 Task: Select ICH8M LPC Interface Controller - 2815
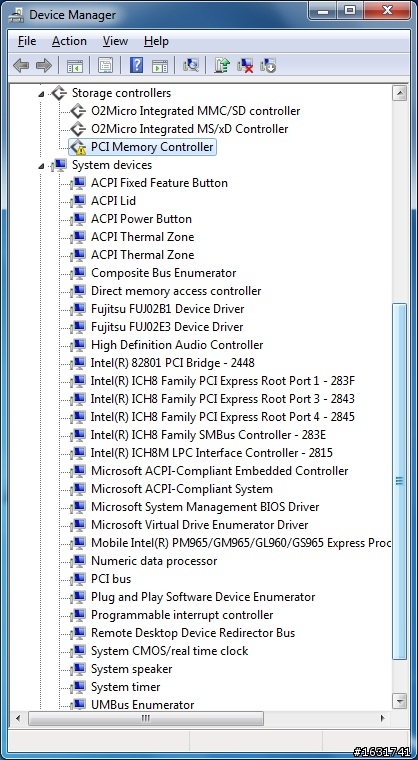211,453
